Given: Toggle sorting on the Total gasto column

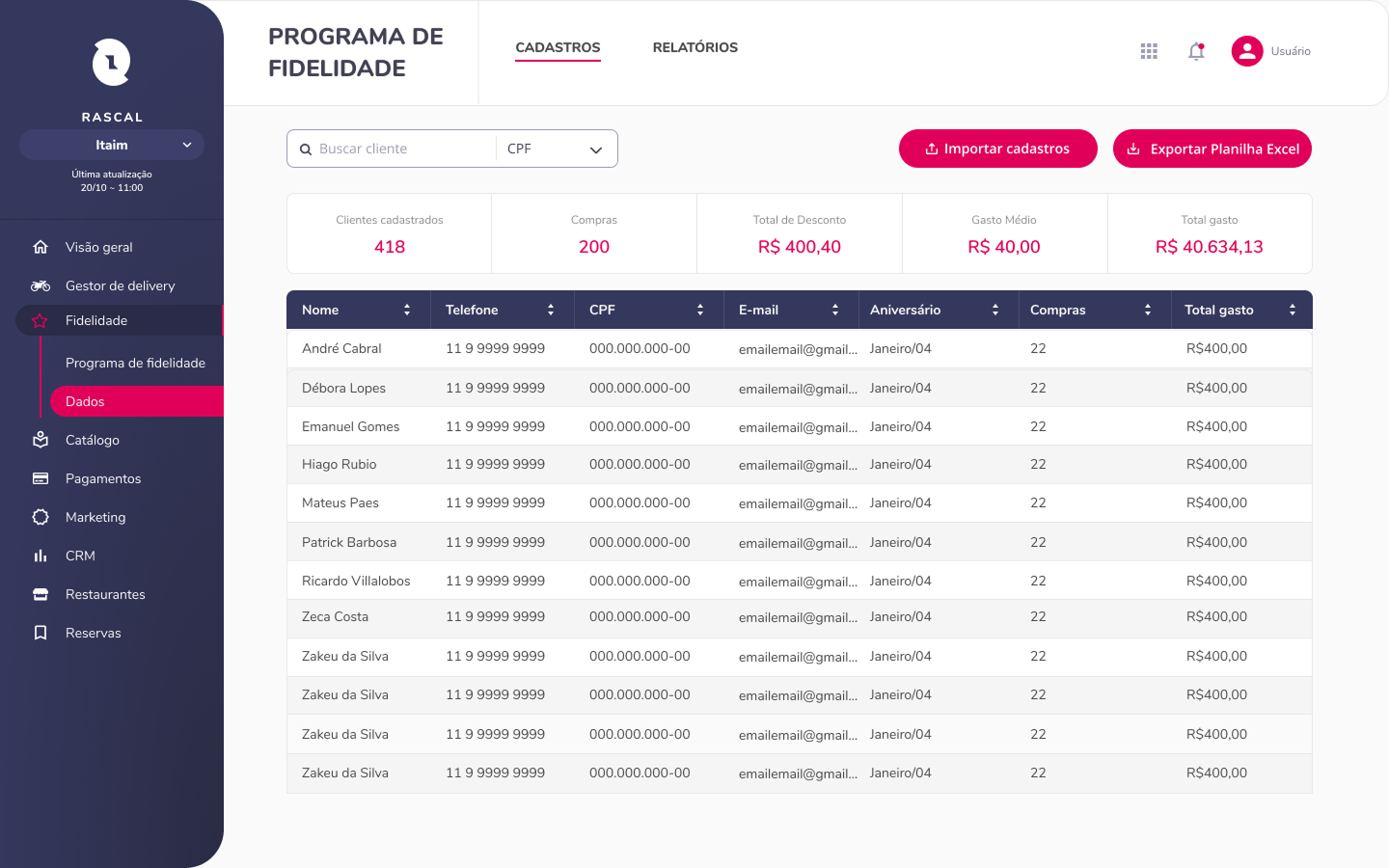Looking at the screenshot, I should click(1293, 310).
